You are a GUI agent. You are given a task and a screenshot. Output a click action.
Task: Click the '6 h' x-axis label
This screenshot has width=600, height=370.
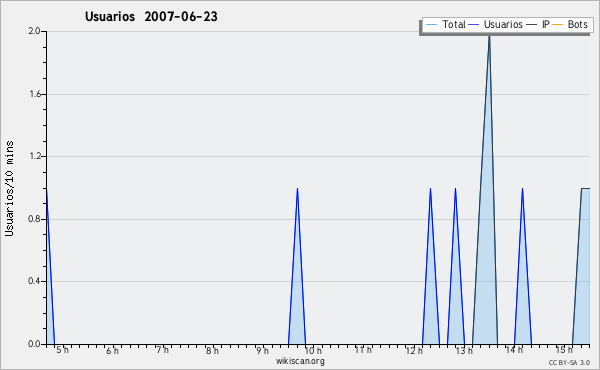point(112,350)
